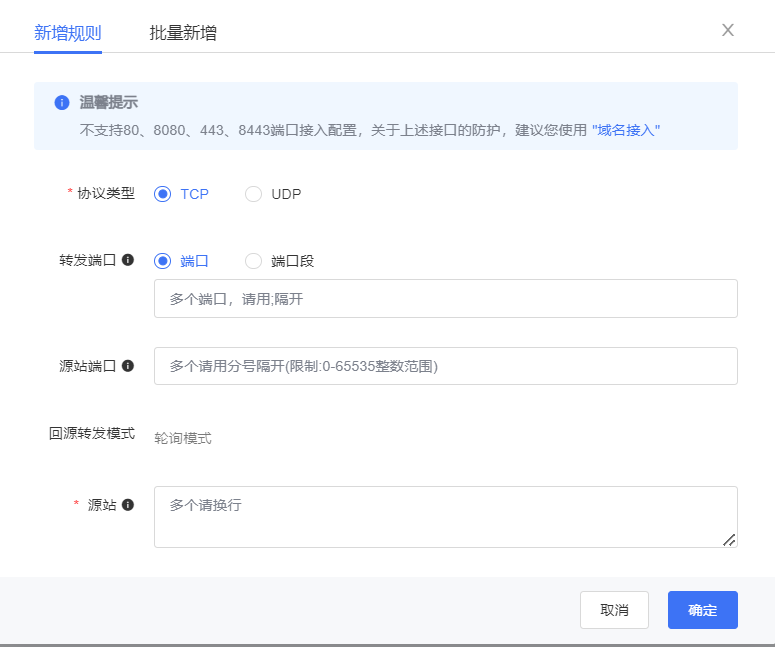Choose the 端口段 port range option
Image resolution: width=775 pixels, height=647 pixels.
click(x=254, y=261)
